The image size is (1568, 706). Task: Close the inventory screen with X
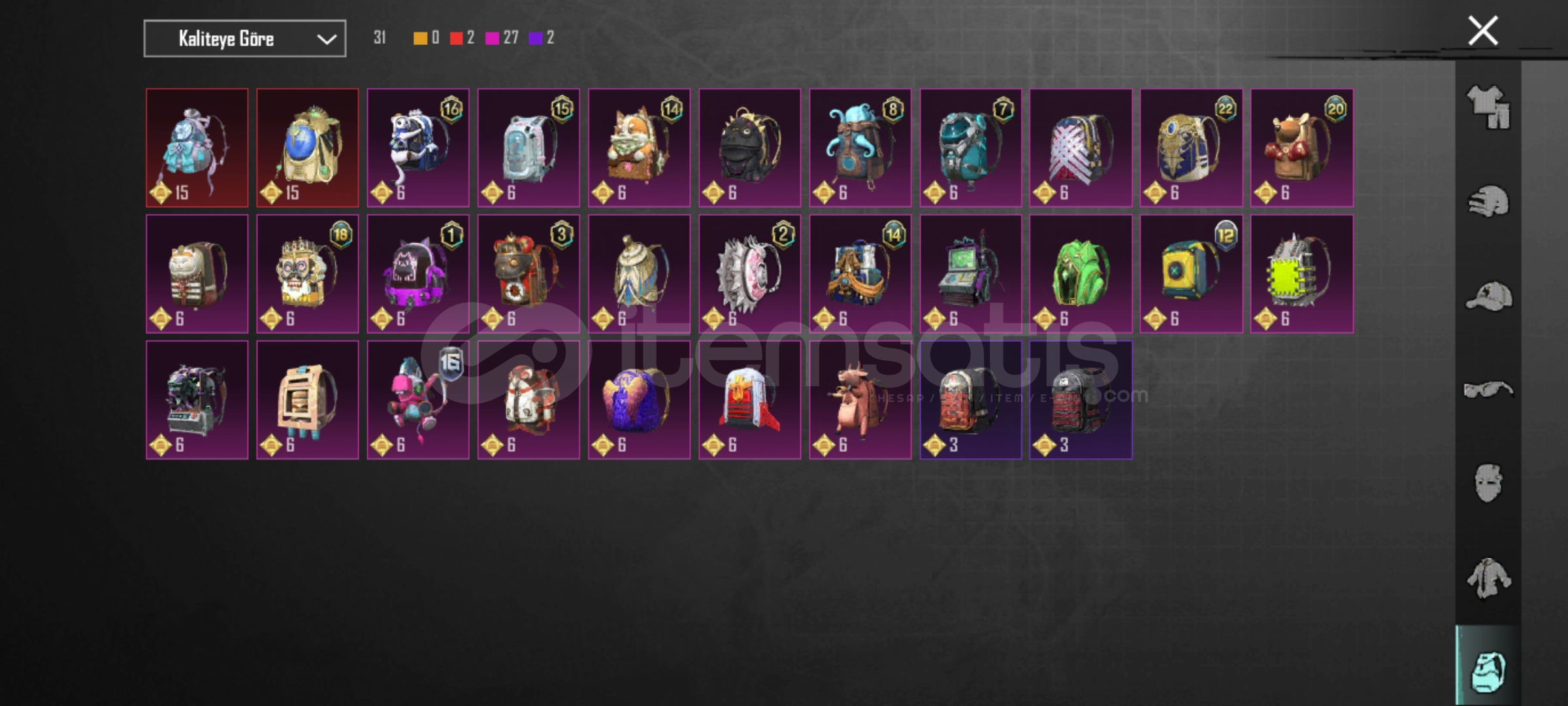(1483, 31)
